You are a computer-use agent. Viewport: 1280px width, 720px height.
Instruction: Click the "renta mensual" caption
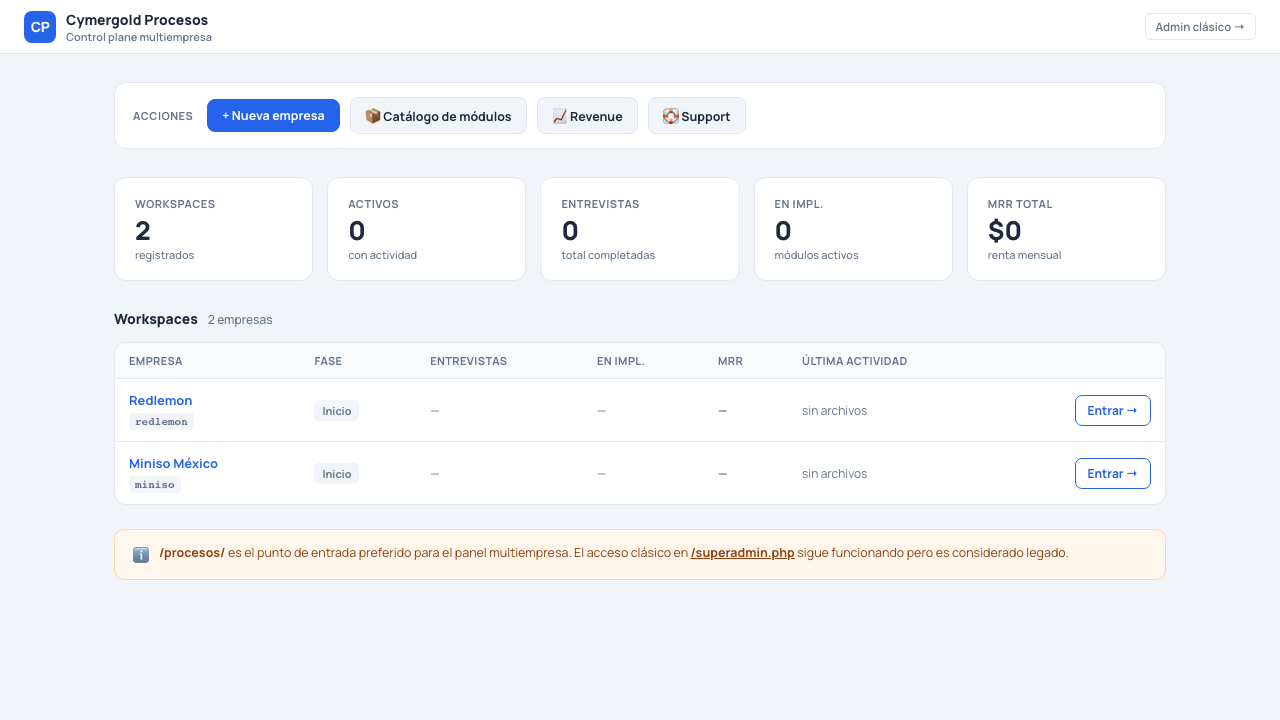[1024, 255]
